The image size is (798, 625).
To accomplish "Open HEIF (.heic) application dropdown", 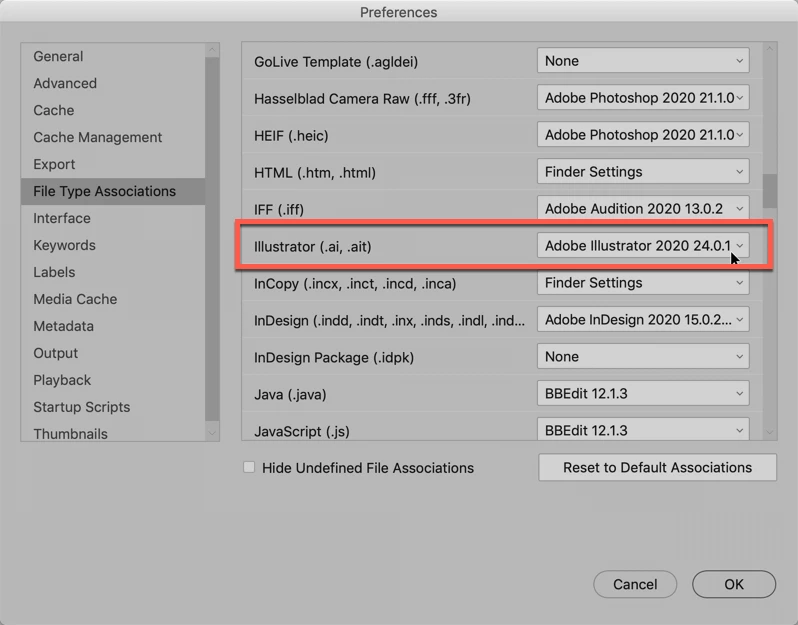I will 643,134.
